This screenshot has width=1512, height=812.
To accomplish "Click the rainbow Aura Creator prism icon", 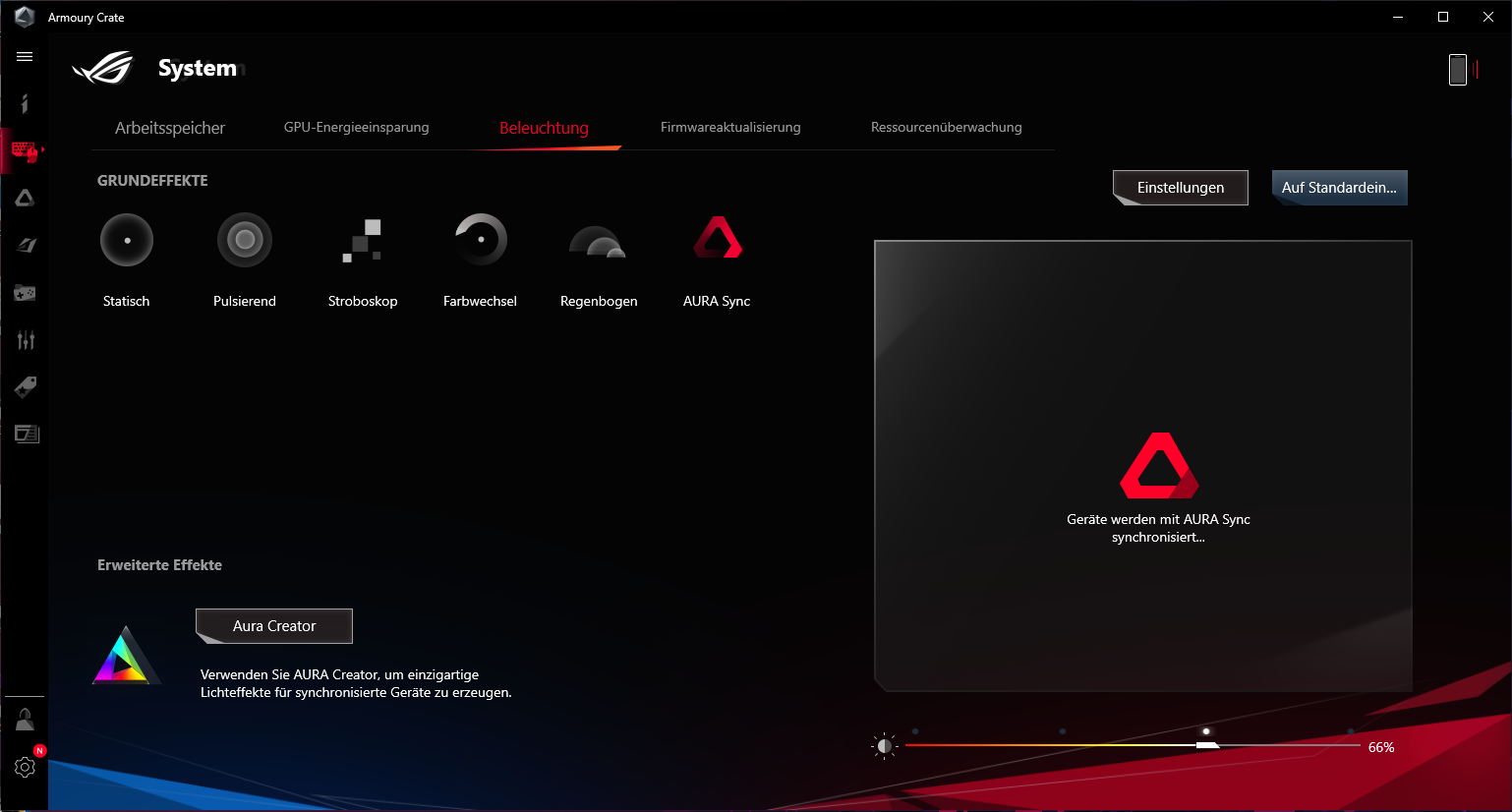I will tap(126, 655).
